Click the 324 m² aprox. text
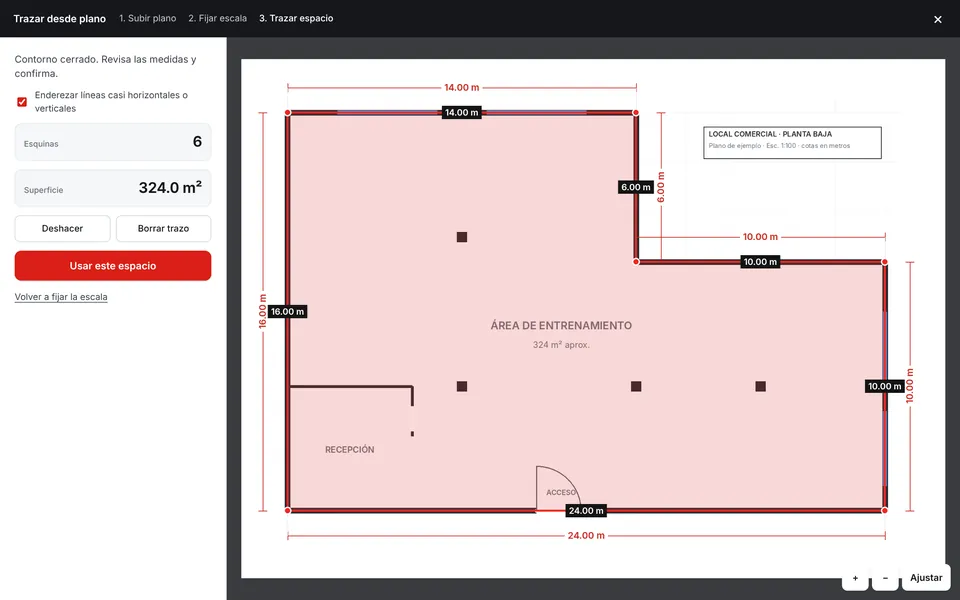Image resolution: width=960 pixels, height=600 pixels. coord(561,345)
